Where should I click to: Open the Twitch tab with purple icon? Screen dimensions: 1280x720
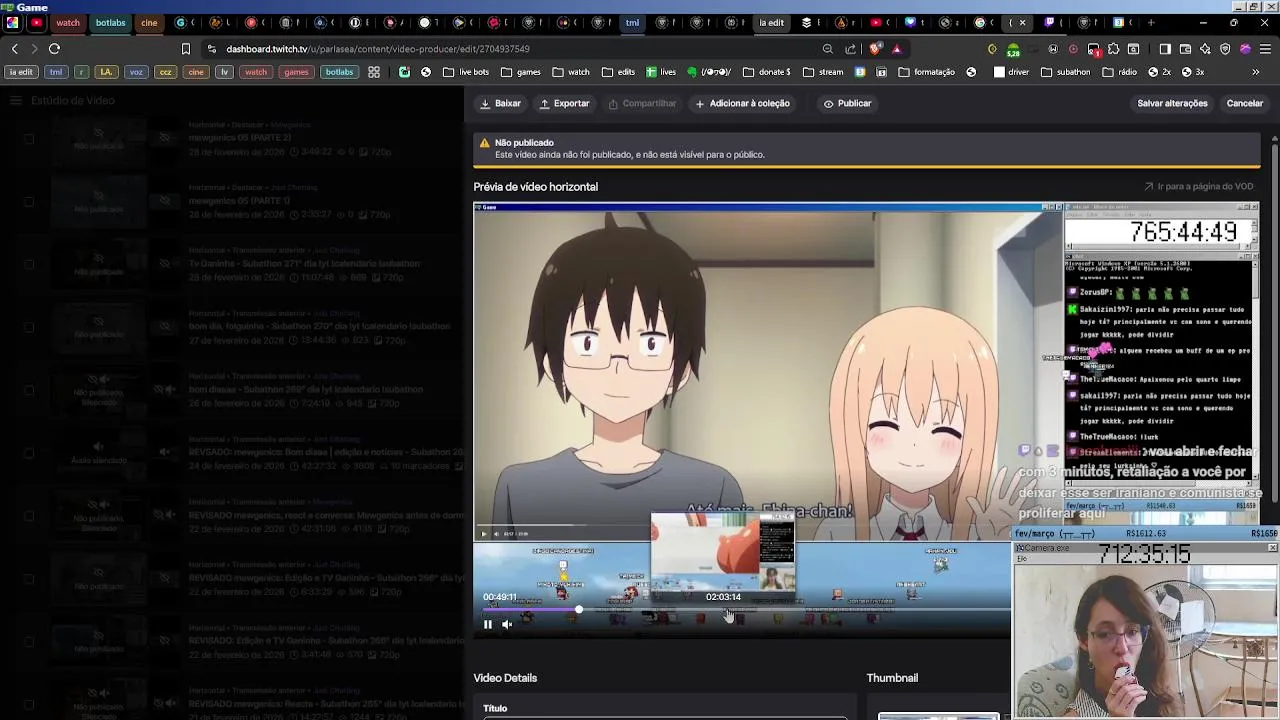point(1049,22)
